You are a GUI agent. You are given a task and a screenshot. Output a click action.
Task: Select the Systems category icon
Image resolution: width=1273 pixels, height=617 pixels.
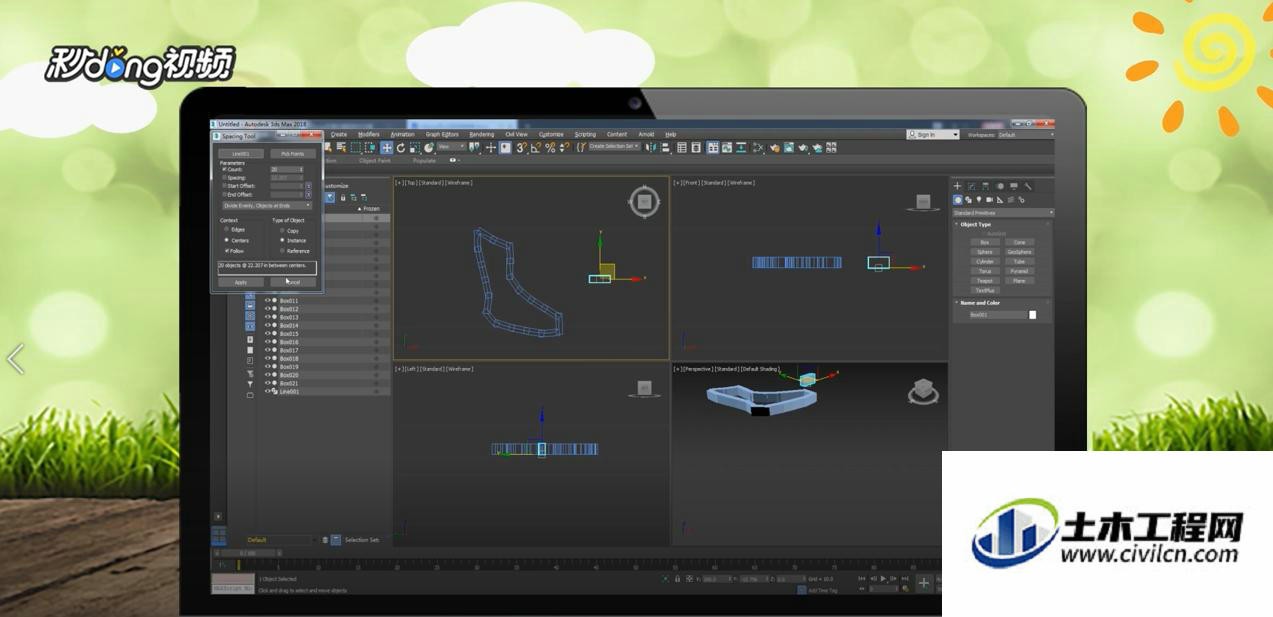tap(1022, 200)
